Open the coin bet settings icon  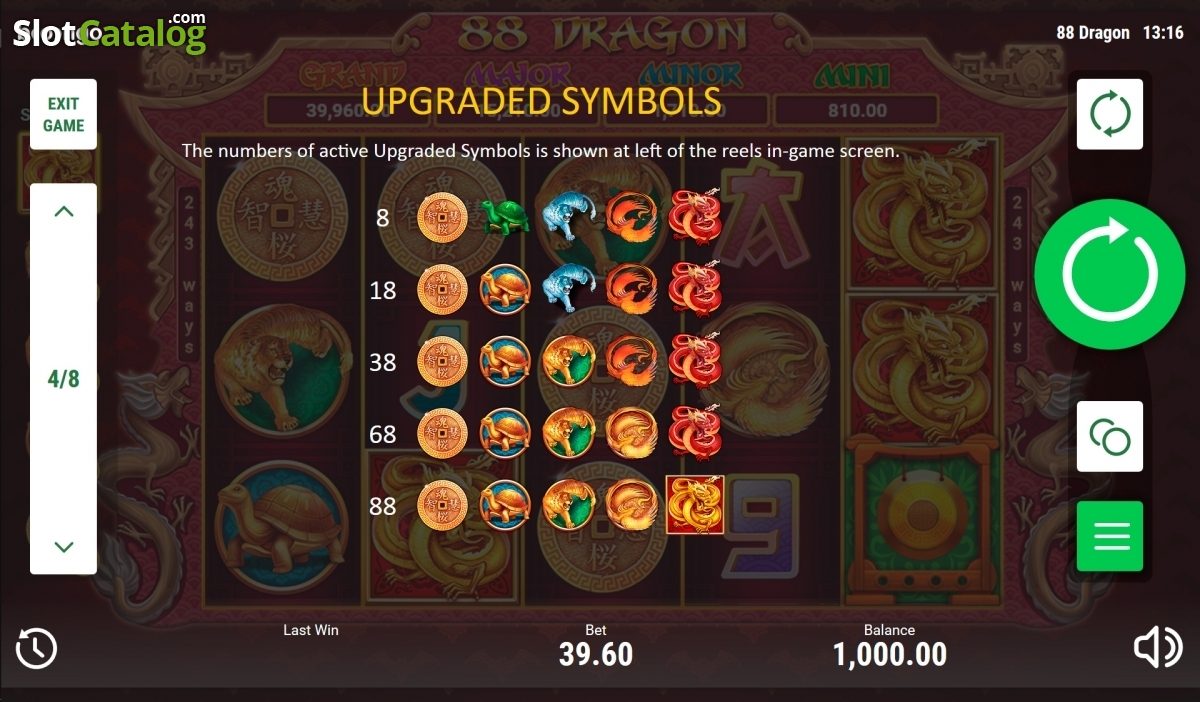click(x=1110, y=437)
